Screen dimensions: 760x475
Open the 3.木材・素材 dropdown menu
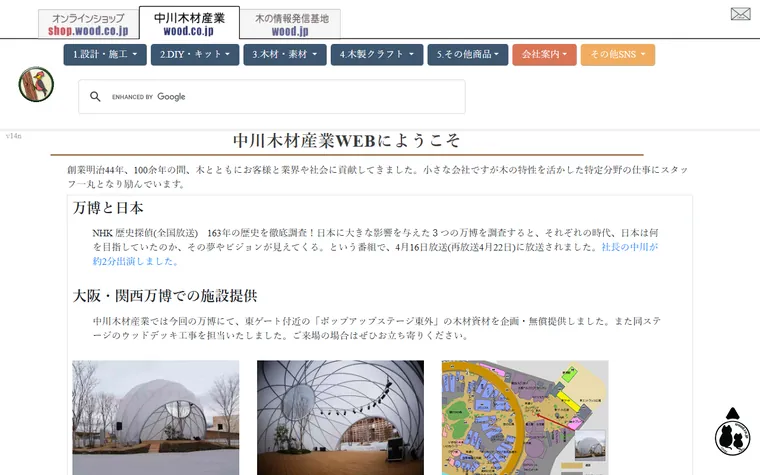[285, 54]
